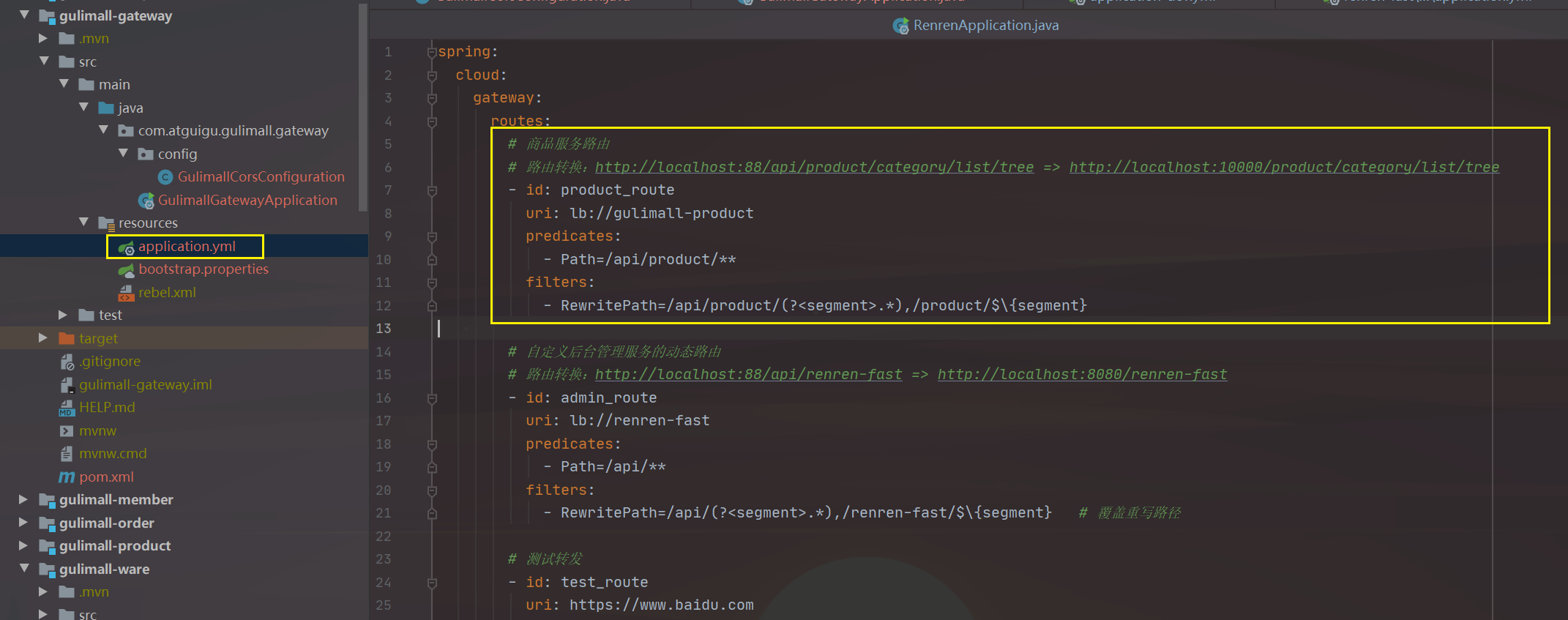Click the mvnw.cmd file icon
The image size is (1568, 620).
[67, 454]
